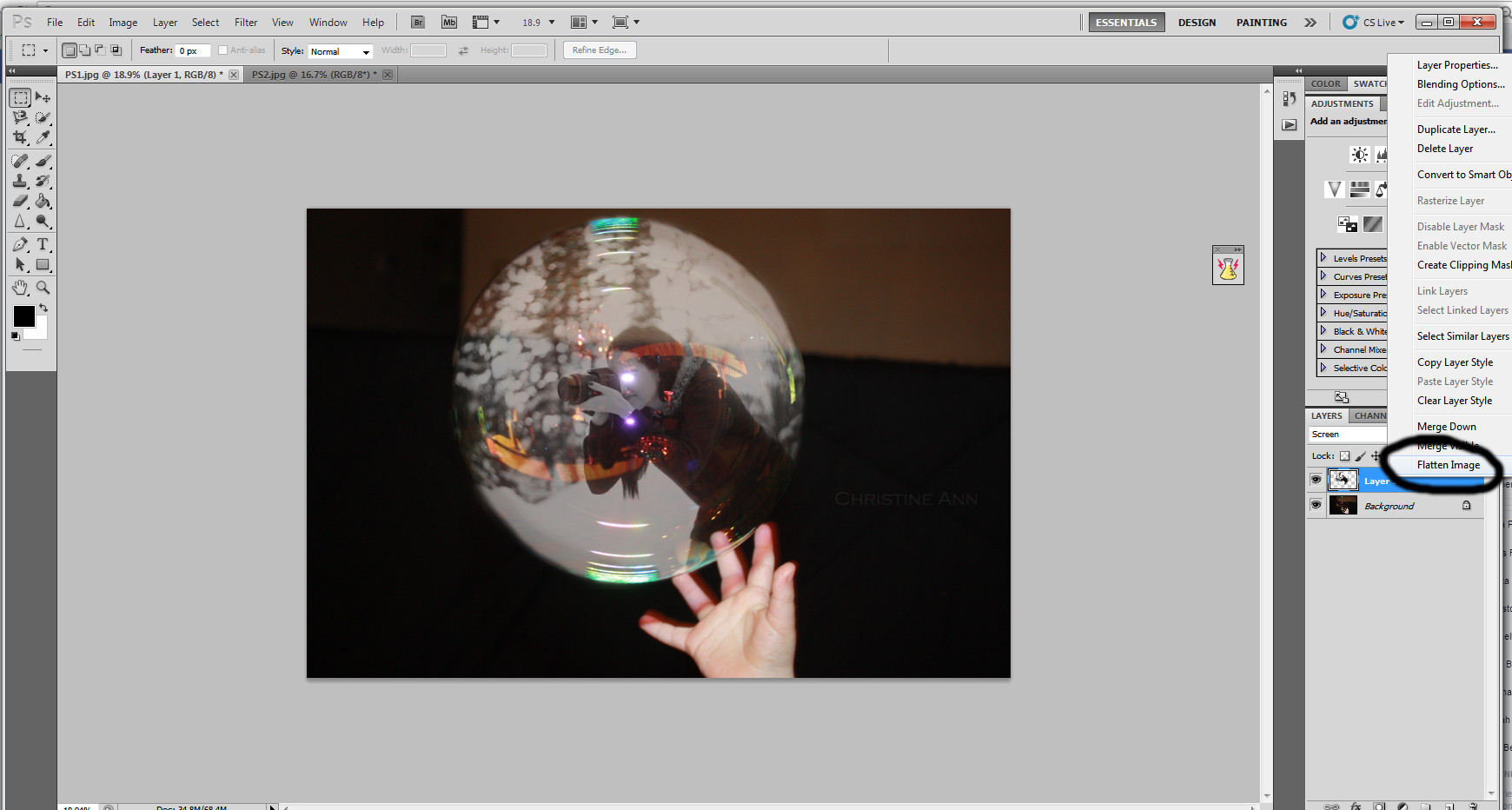Click the floating flask plugin icon

(1228, 269)
